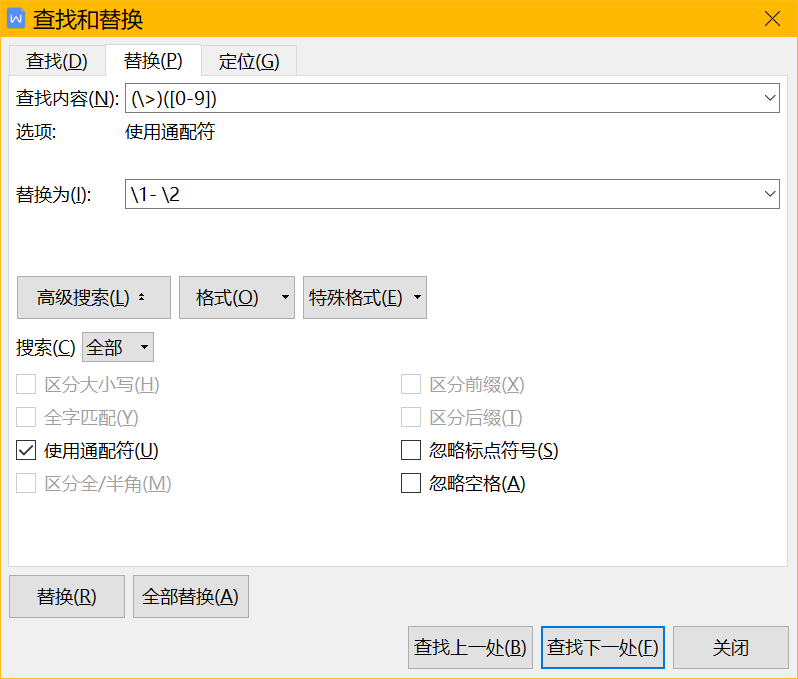
Task: Click the 替换为 text input field
Action: tap(440, 194)
